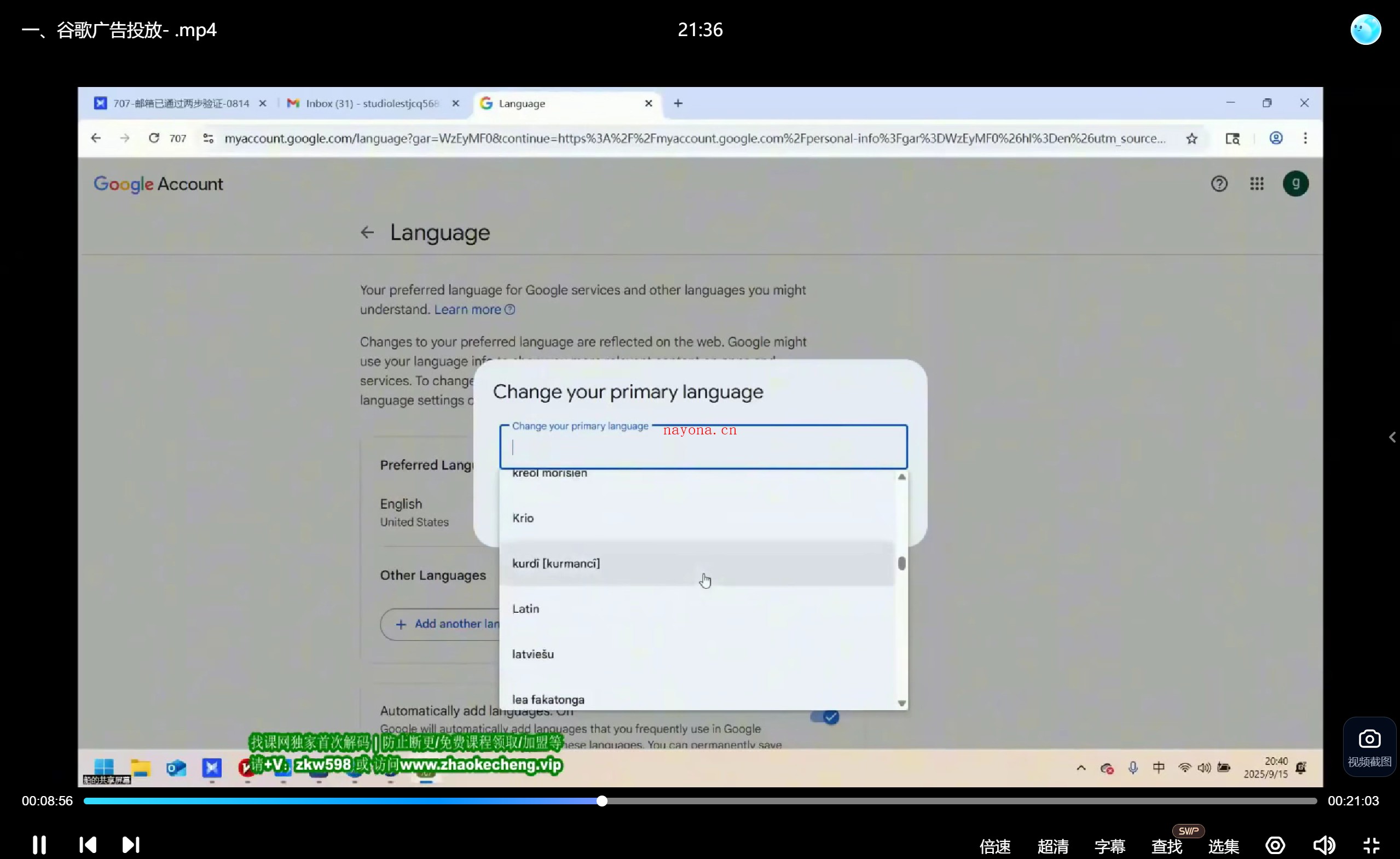
Task: Switch to the 707-邮箱已通过两步验证 browser tab
Action: tap(181, 103)
